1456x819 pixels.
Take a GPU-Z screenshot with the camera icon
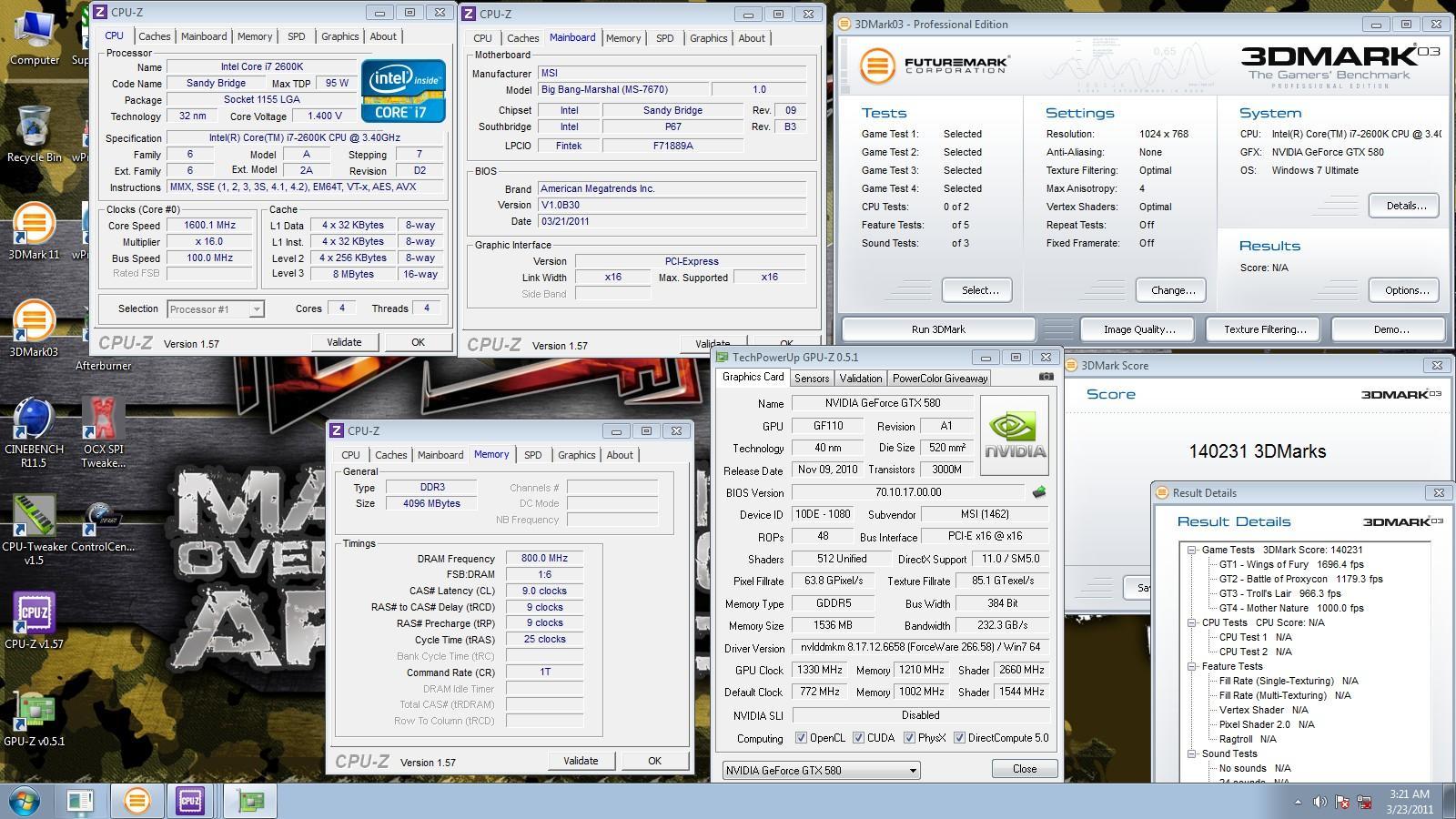pos(1046,377)
